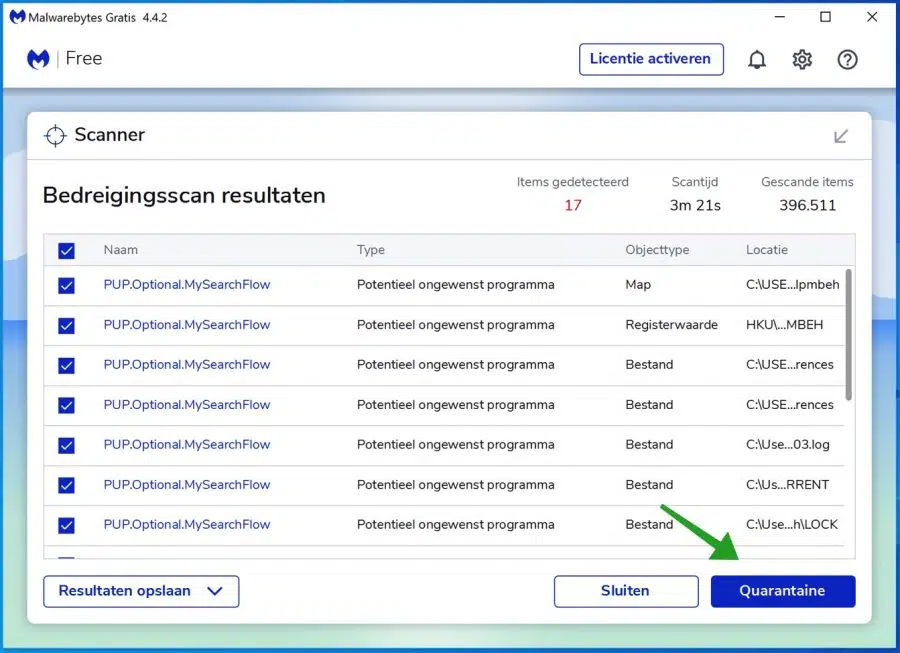Screen dimensions: 900x653
Task: Sort by the Type column header
Action: point(371,250)
